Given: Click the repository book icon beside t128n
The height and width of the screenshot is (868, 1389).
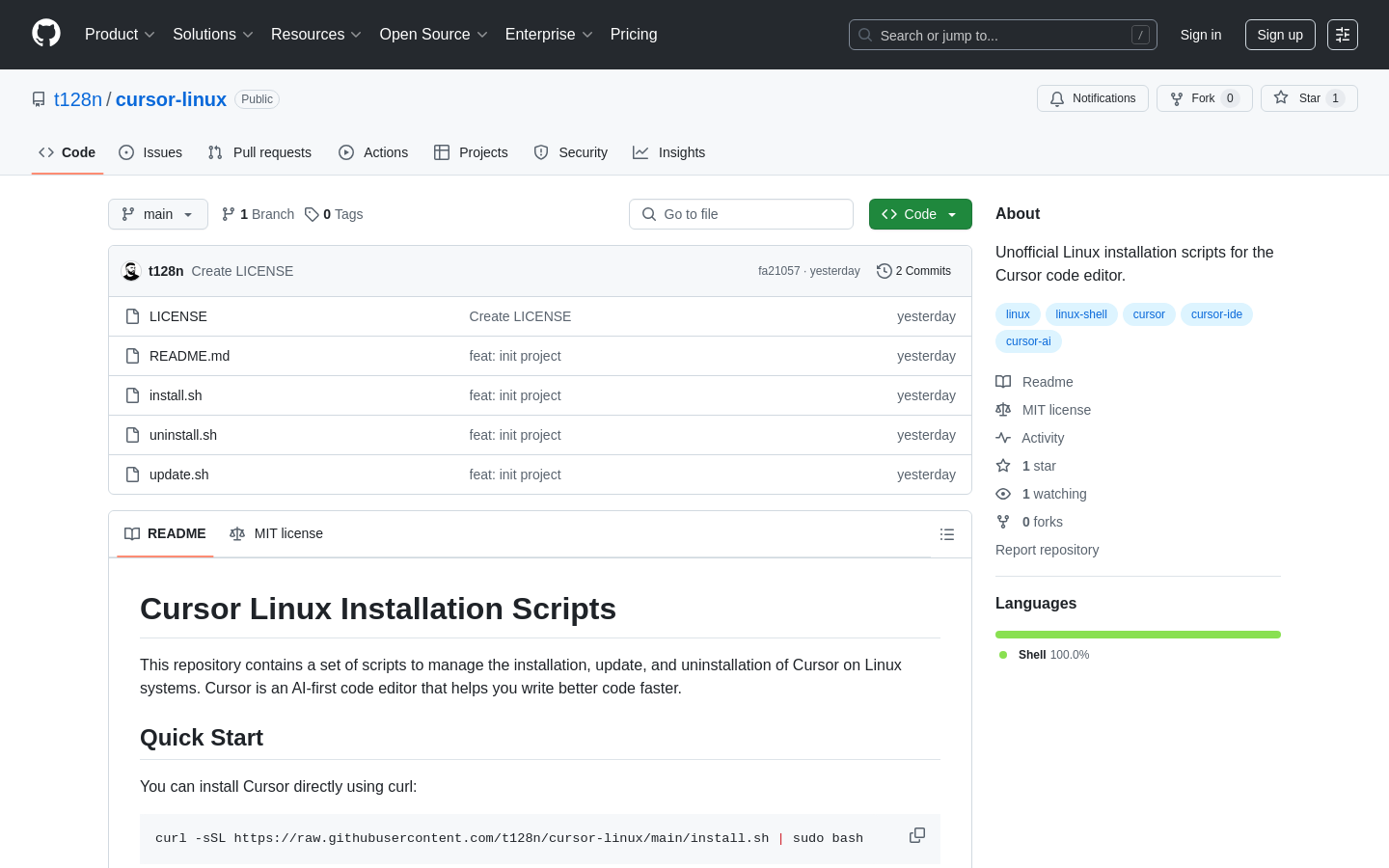Looking at the screenshot, I should pos(39,99).
